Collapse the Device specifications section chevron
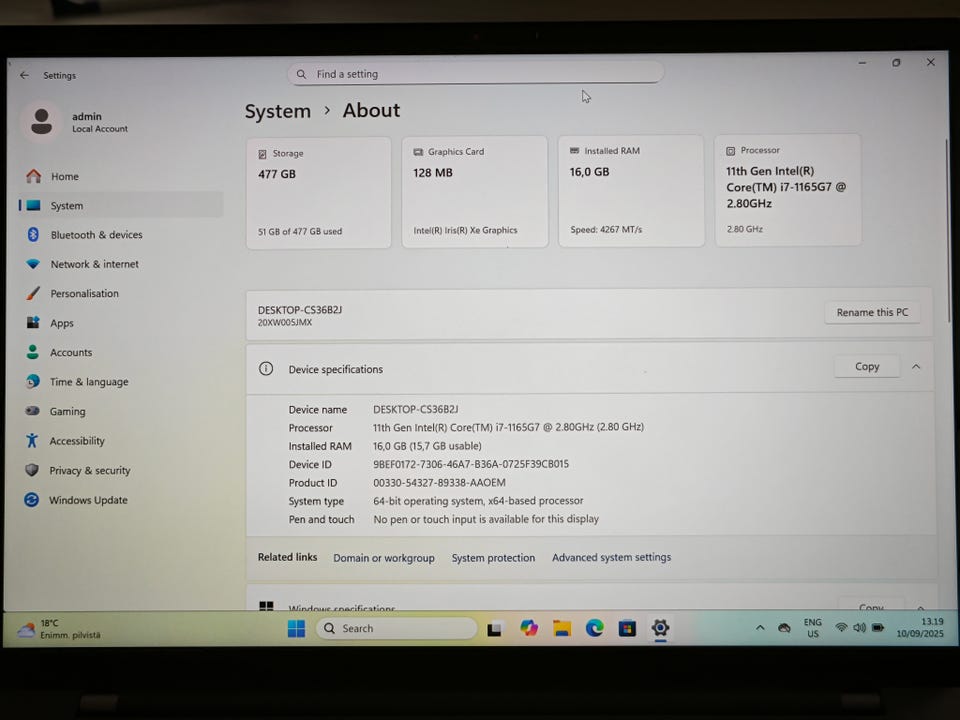Viewport: 960px width, 720px height. click(x=916, y=367)
